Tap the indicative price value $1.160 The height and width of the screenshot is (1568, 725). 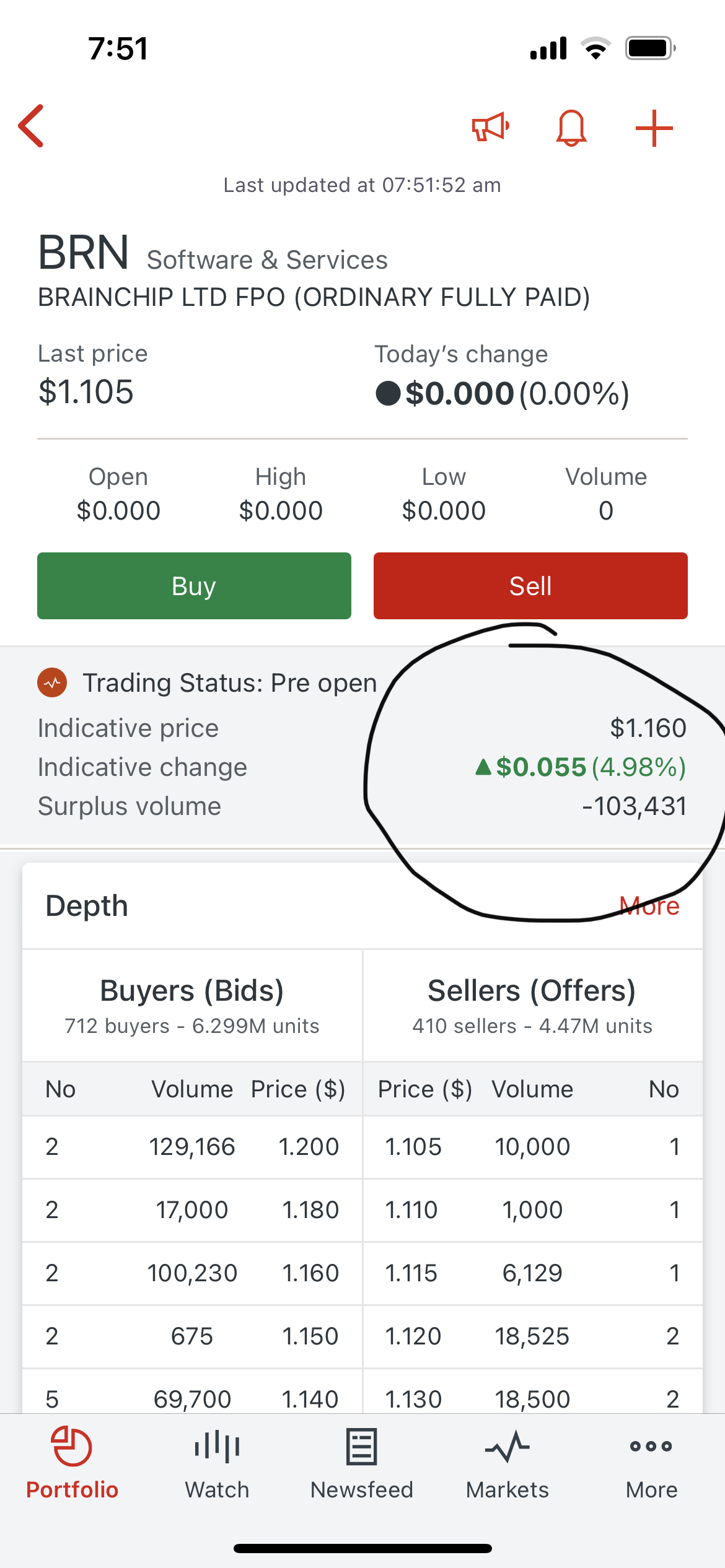click(648, 728)
